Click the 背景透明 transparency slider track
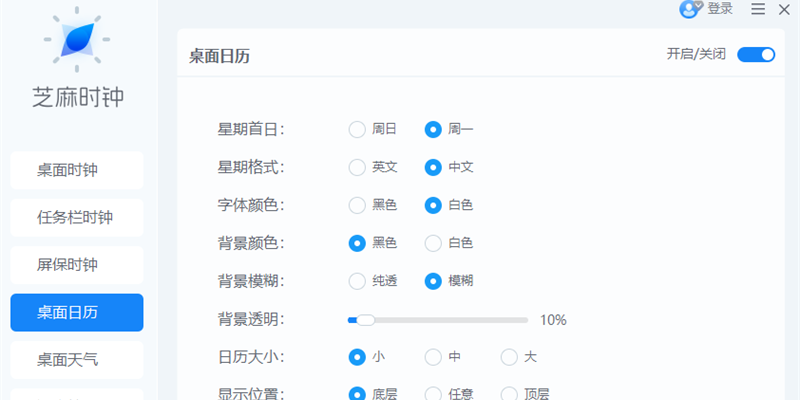Screen dimensions: 800x400 tap(450, 320)
